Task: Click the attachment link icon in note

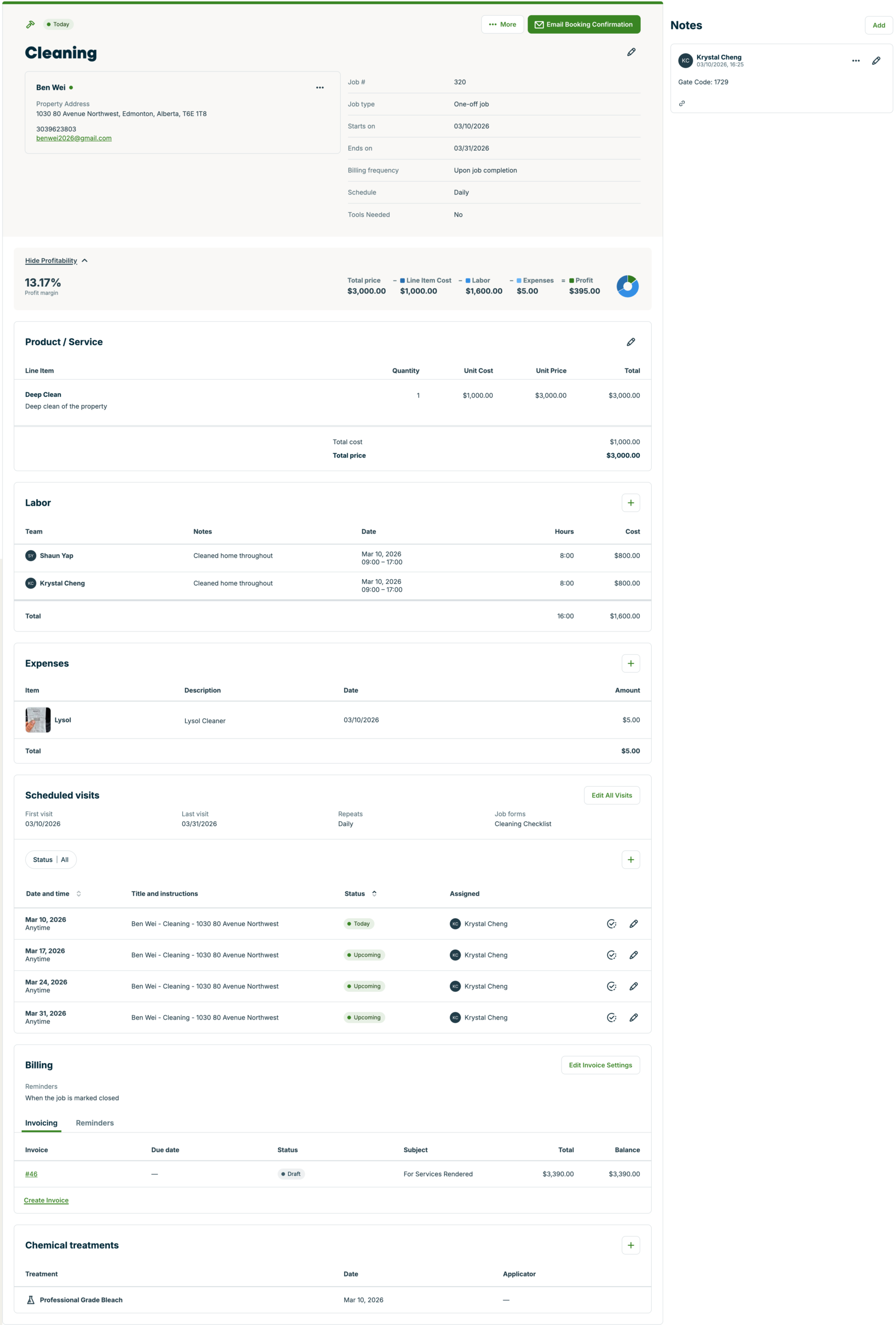Action: click(x=682, y=104)
